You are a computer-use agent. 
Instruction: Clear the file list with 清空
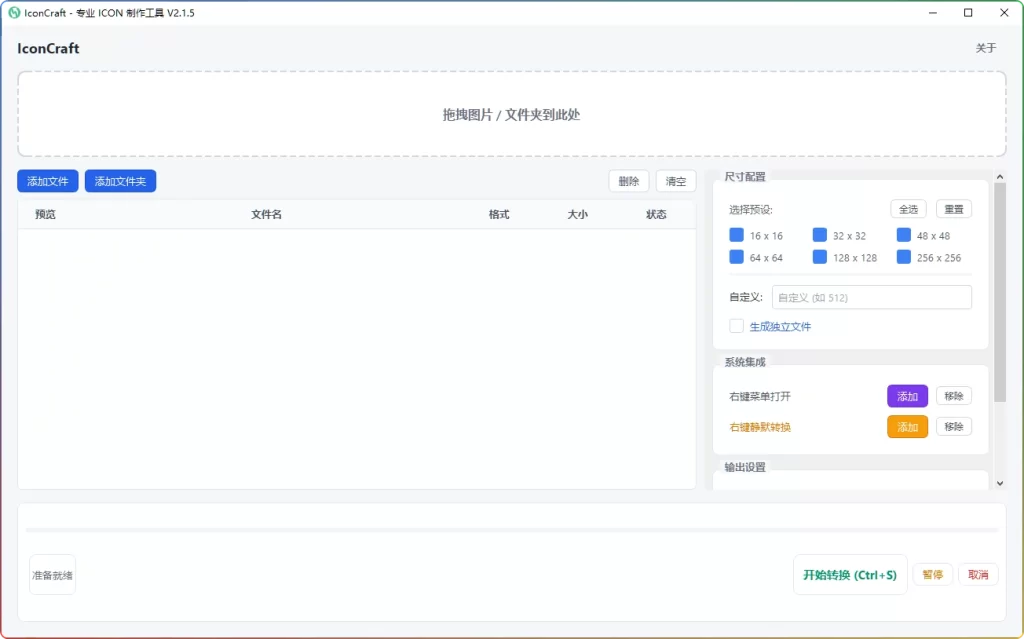675,181
